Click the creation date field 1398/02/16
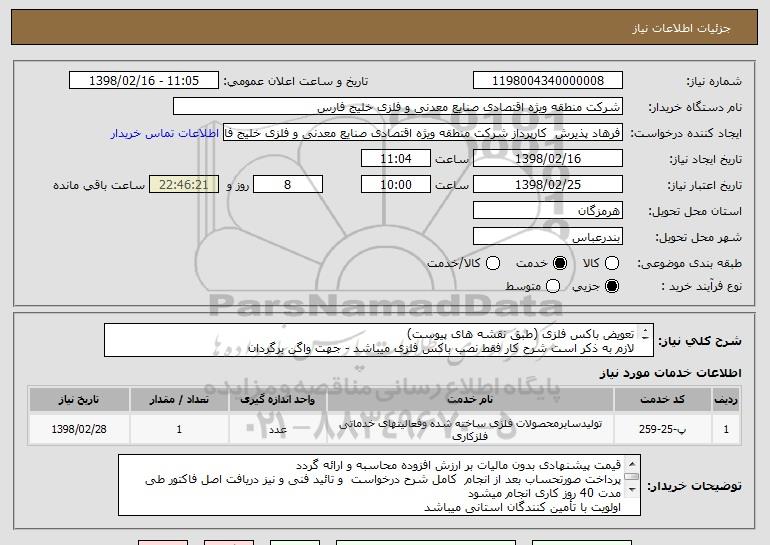The height and width of the screenshot is (545, 770). click(x=548, y=159)
